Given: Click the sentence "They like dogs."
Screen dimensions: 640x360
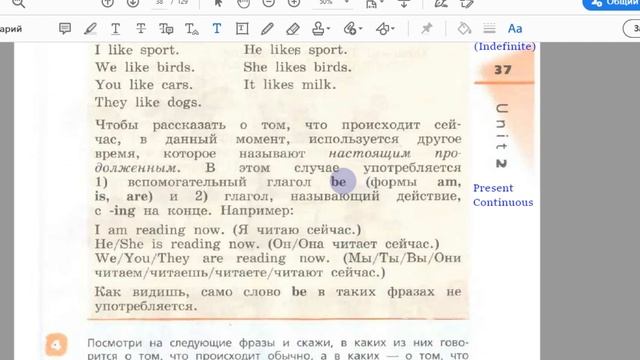Looking at the screenshot, I should (x=148, y=102).
